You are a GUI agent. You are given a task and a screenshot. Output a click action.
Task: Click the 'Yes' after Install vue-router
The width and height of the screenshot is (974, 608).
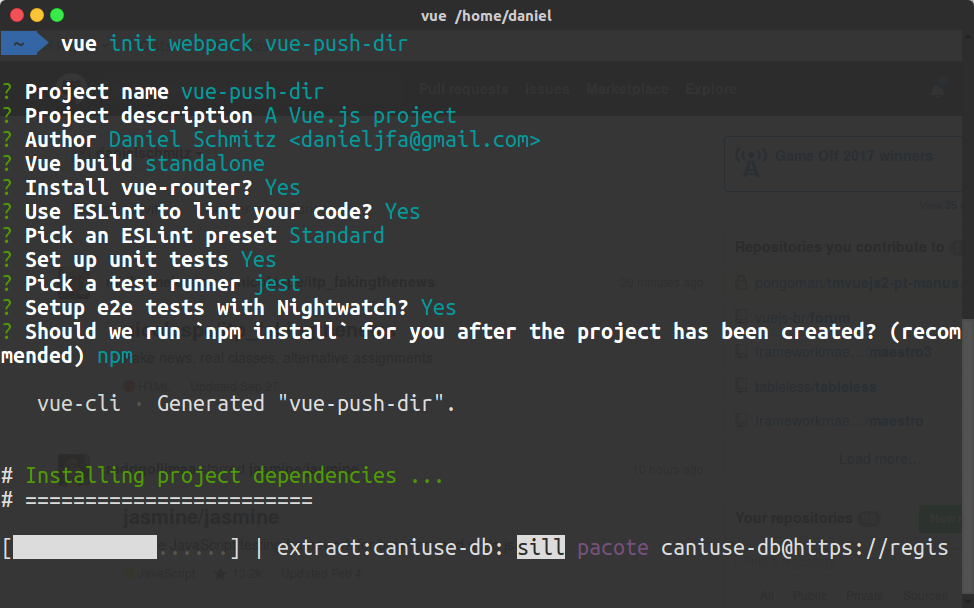coord(283,188)
